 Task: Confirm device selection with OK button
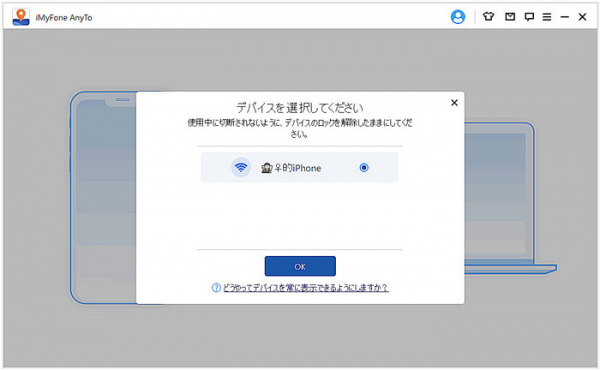point(300,266)
